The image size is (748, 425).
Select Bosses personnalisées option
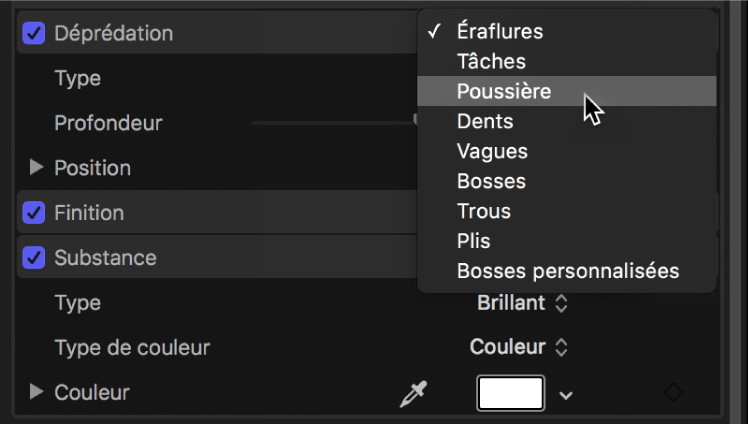[567, 271]
